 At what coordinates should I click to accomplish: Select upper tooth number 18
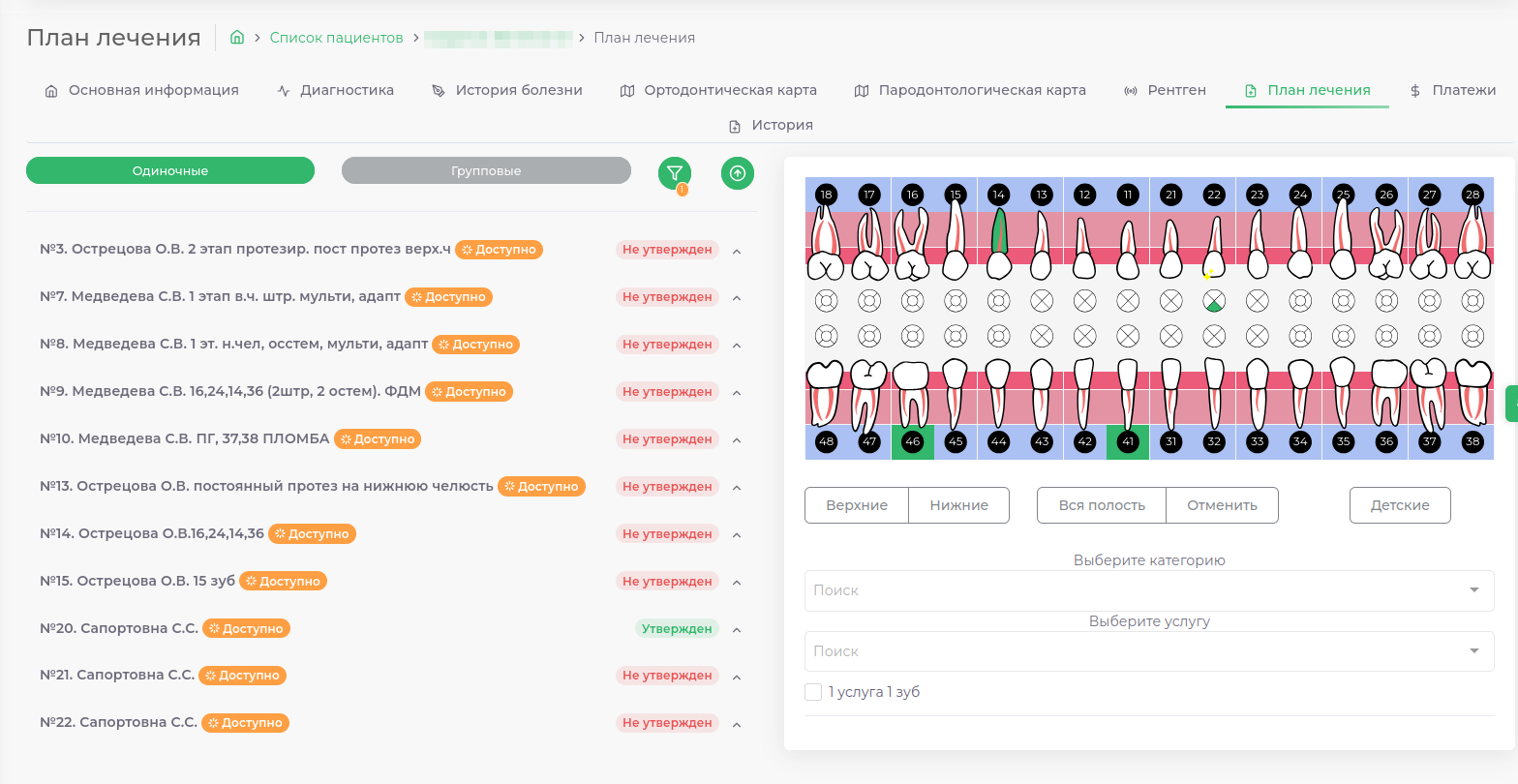tap(826, 195)
